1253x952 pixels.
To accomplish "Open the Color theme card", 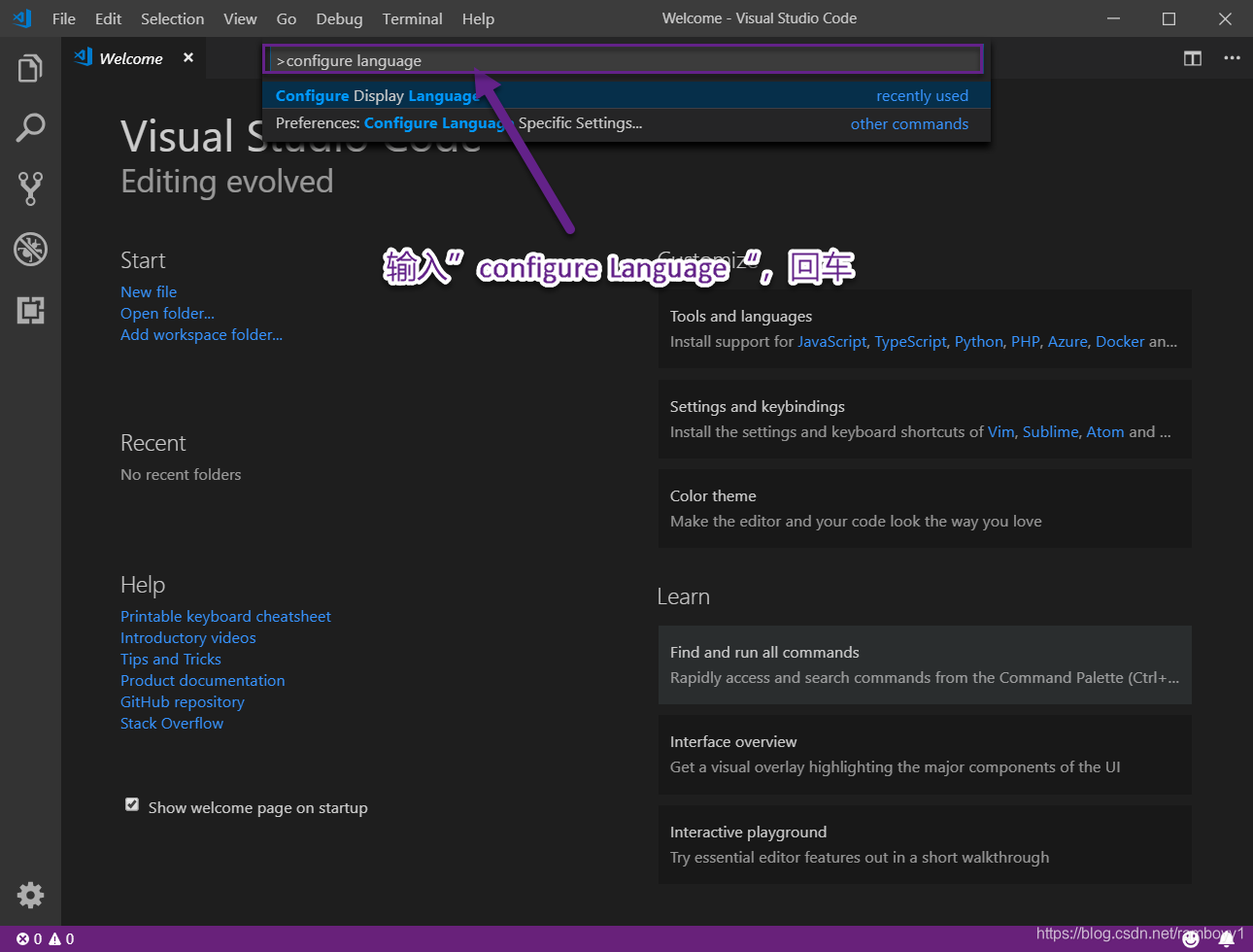I will pyautogui.click(x=925, y=509).
